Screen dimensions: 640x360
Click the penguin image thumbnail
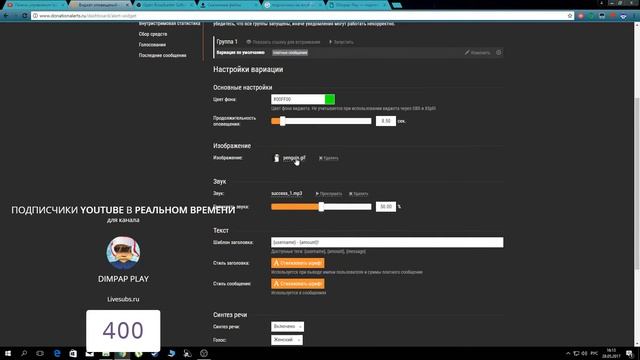pos(276,158)
